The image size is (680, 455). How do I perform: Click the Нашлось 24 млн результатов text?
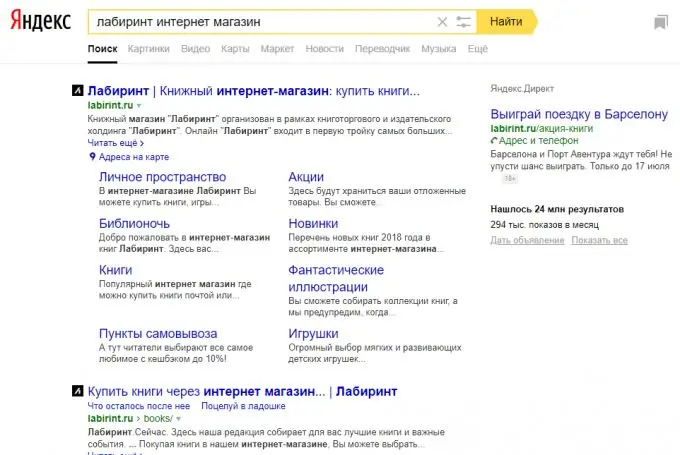pos(557,209)
